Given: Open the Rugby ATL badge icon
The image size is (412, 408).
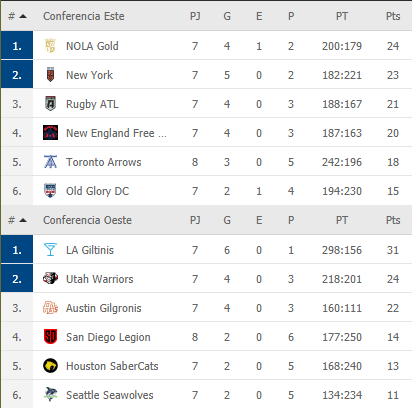Looking at the screenshot, I should (x=50, y=104).
